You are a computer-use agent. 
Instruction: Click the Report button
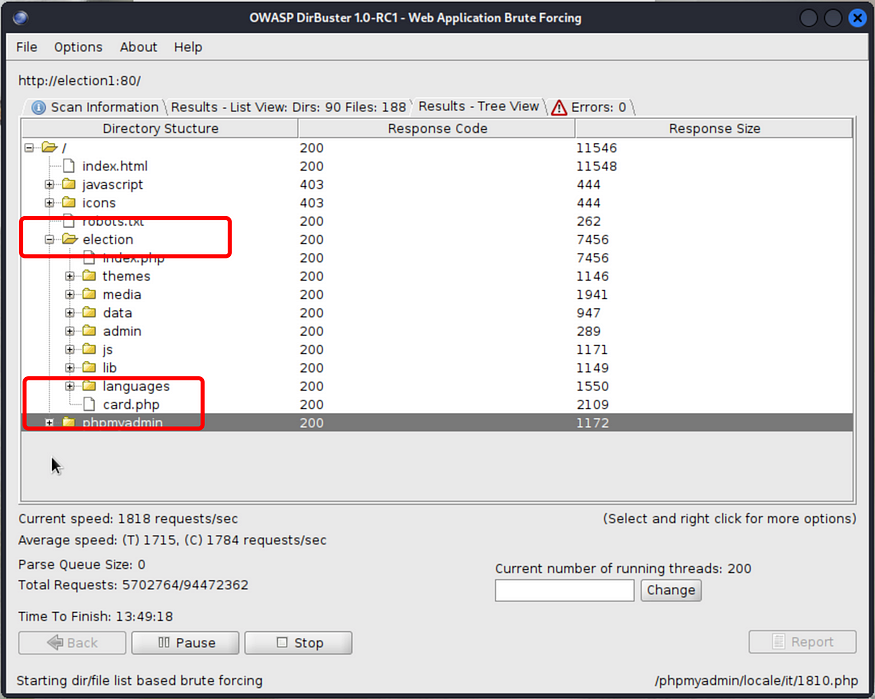pyautogui.click(x=802, y=642)
